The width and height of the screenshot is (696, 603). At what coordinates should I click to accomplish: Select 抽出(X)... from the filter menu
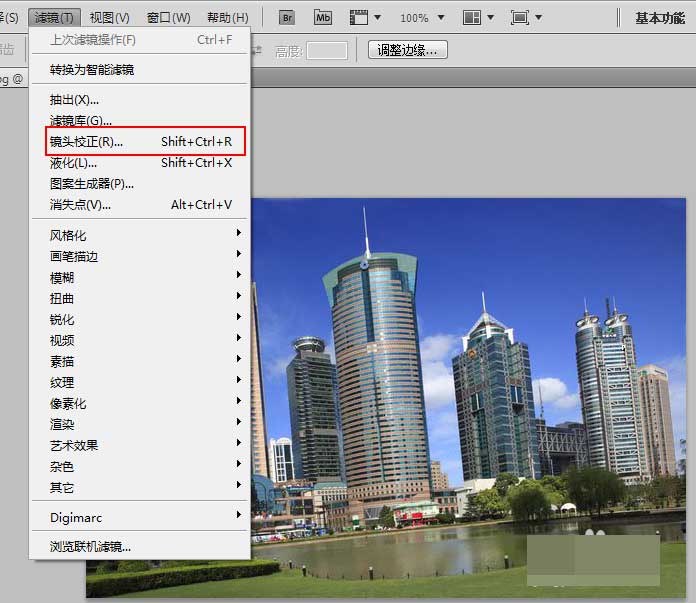click(139, 100)
